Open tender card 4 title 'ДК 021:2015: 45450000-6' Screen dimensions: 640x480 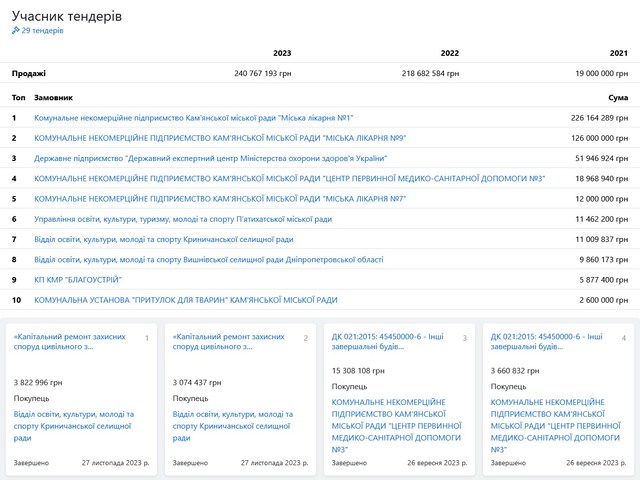[547, 342]
